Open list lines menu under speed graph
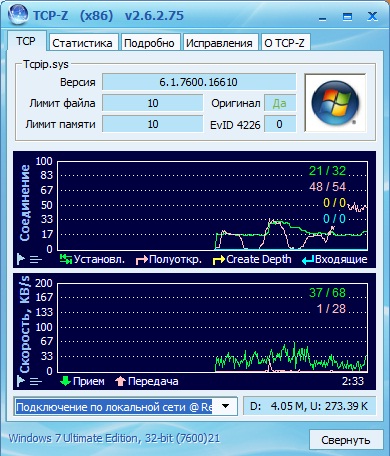The width and height of the screenshot is (390, 456). point(35,381)
